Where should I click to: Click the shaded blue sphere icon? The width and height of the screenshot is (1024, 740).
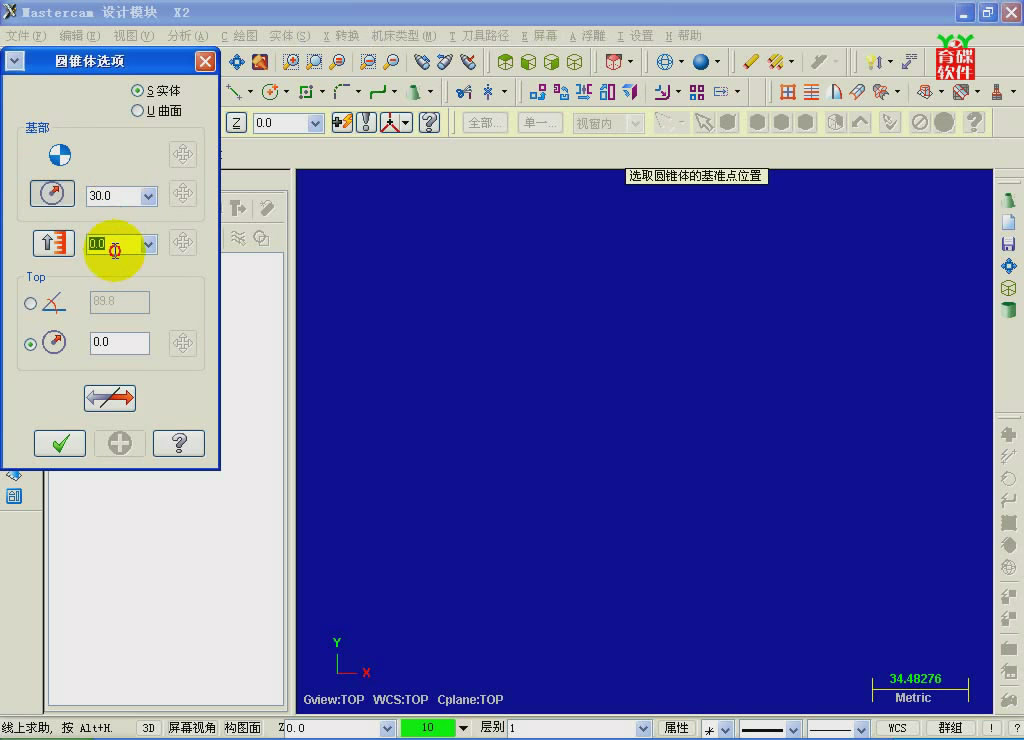[701, 62]
